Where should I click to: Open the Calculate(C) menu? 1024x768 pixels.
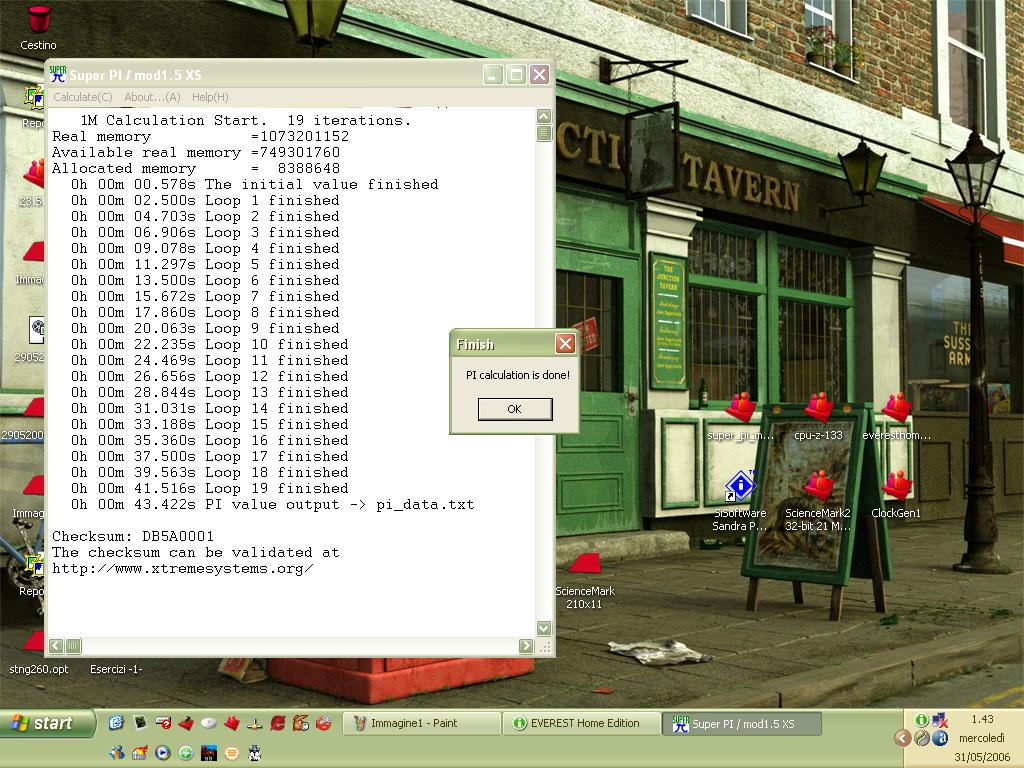pos(82,97)
